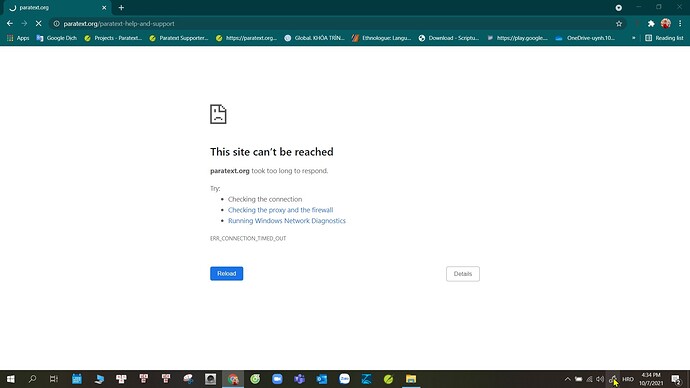Click the forward navigation arrow
The image size is (690, 388).
pos(24,23)
